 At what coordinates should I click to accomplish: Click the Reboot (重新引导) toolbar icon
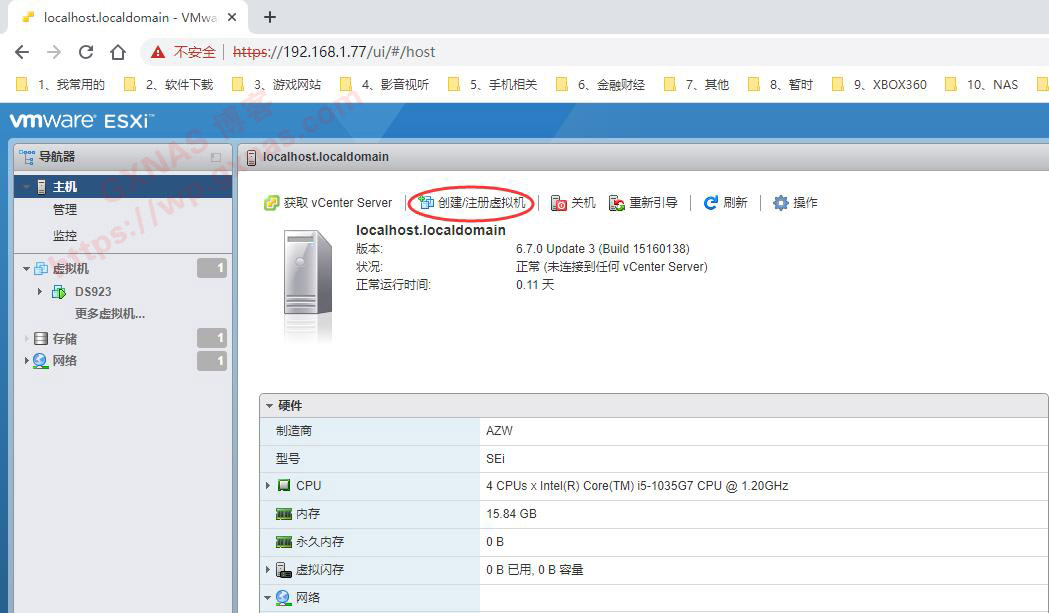(617, 203)
